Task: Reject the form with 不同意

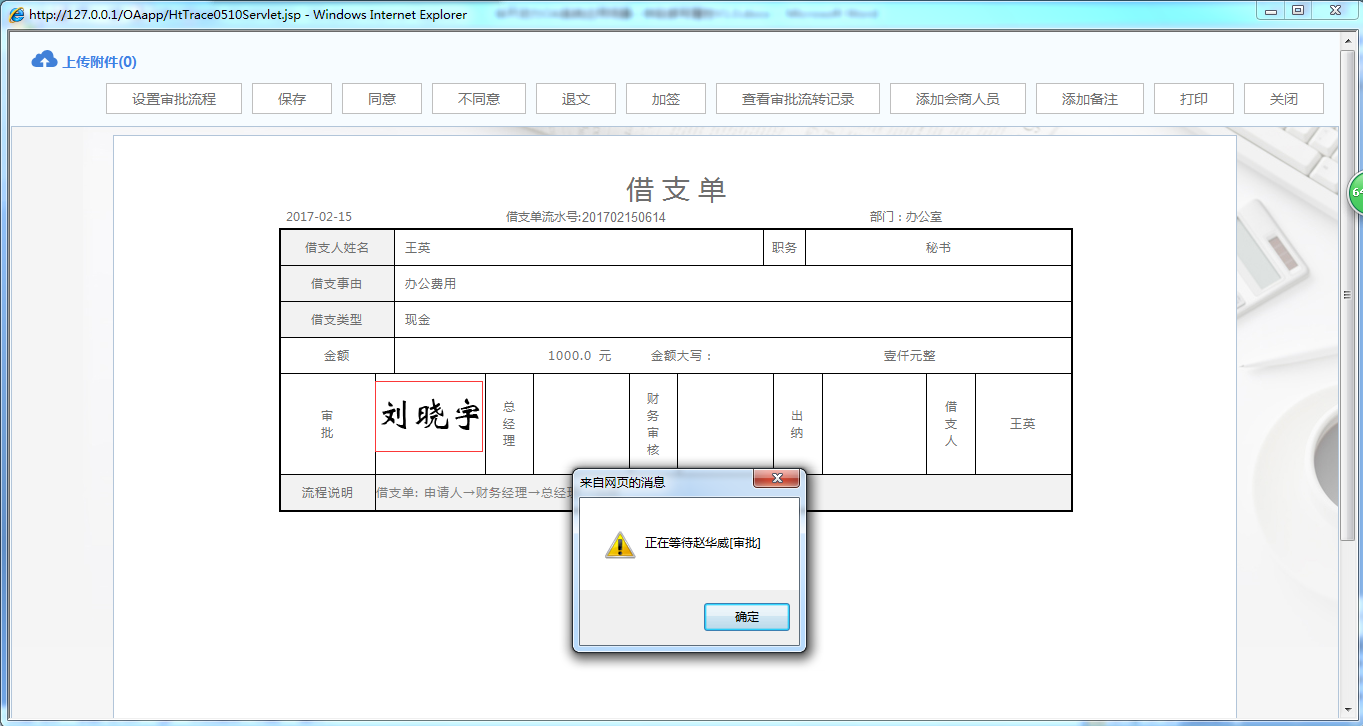Action: 477,98
